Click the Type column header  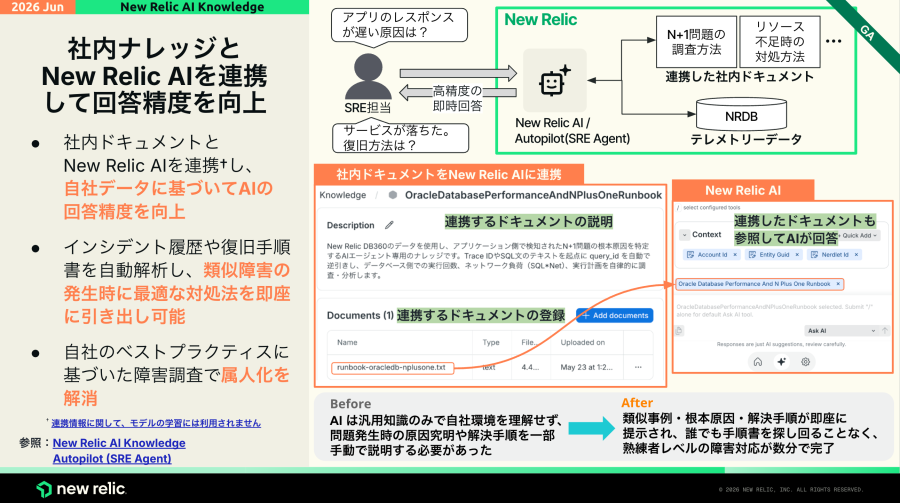click(x=491, y=342)
